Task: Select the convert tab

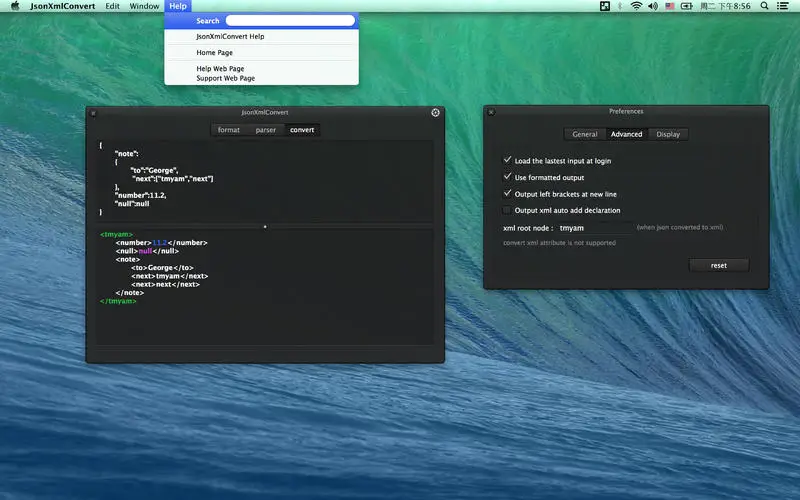Action: coord(302,130)
